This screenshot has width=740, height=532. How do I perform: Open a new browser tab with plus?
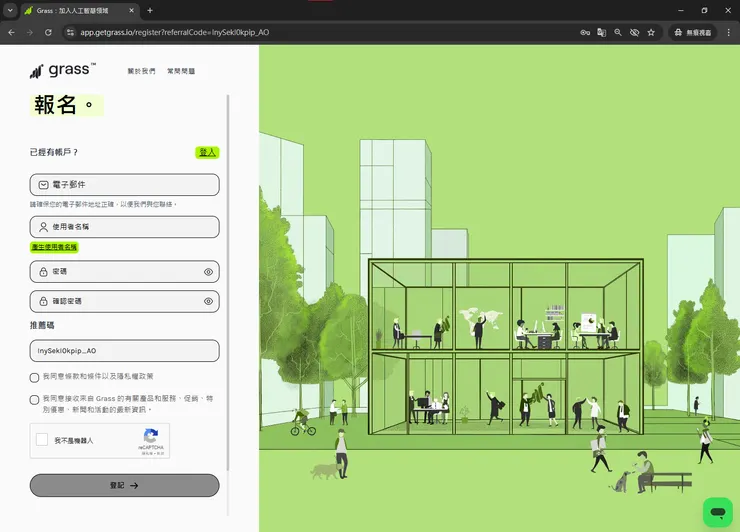(x=150, y=10)
